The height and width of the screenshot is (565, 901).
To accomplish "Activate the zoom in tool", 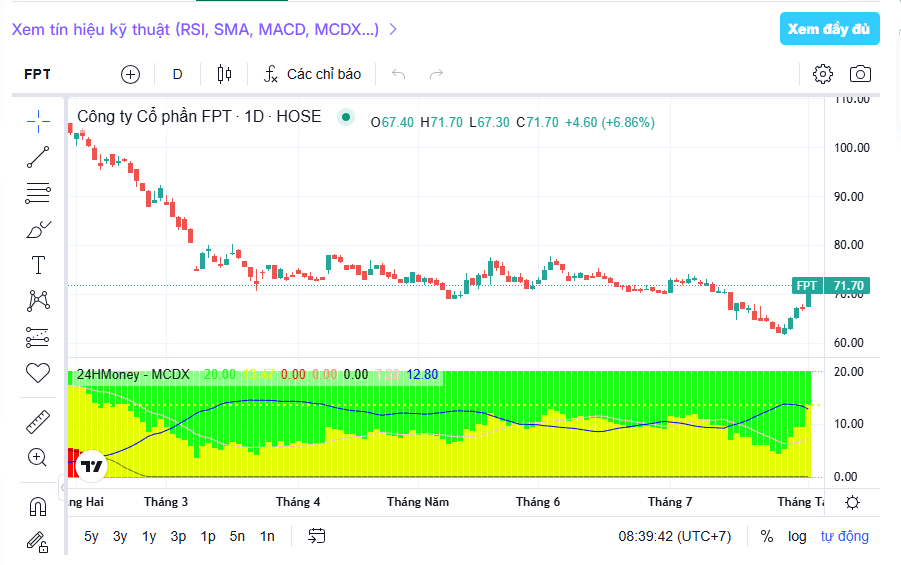I will (x=38, y=458).
